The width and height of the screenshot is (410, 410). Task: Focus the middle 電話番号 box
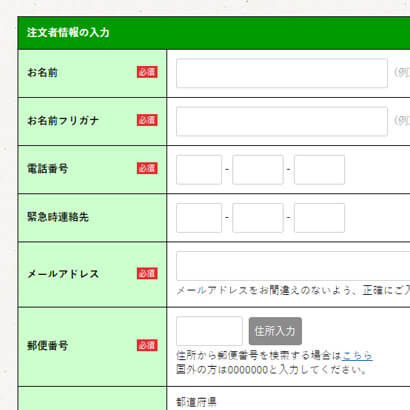(x=258, y=170)
